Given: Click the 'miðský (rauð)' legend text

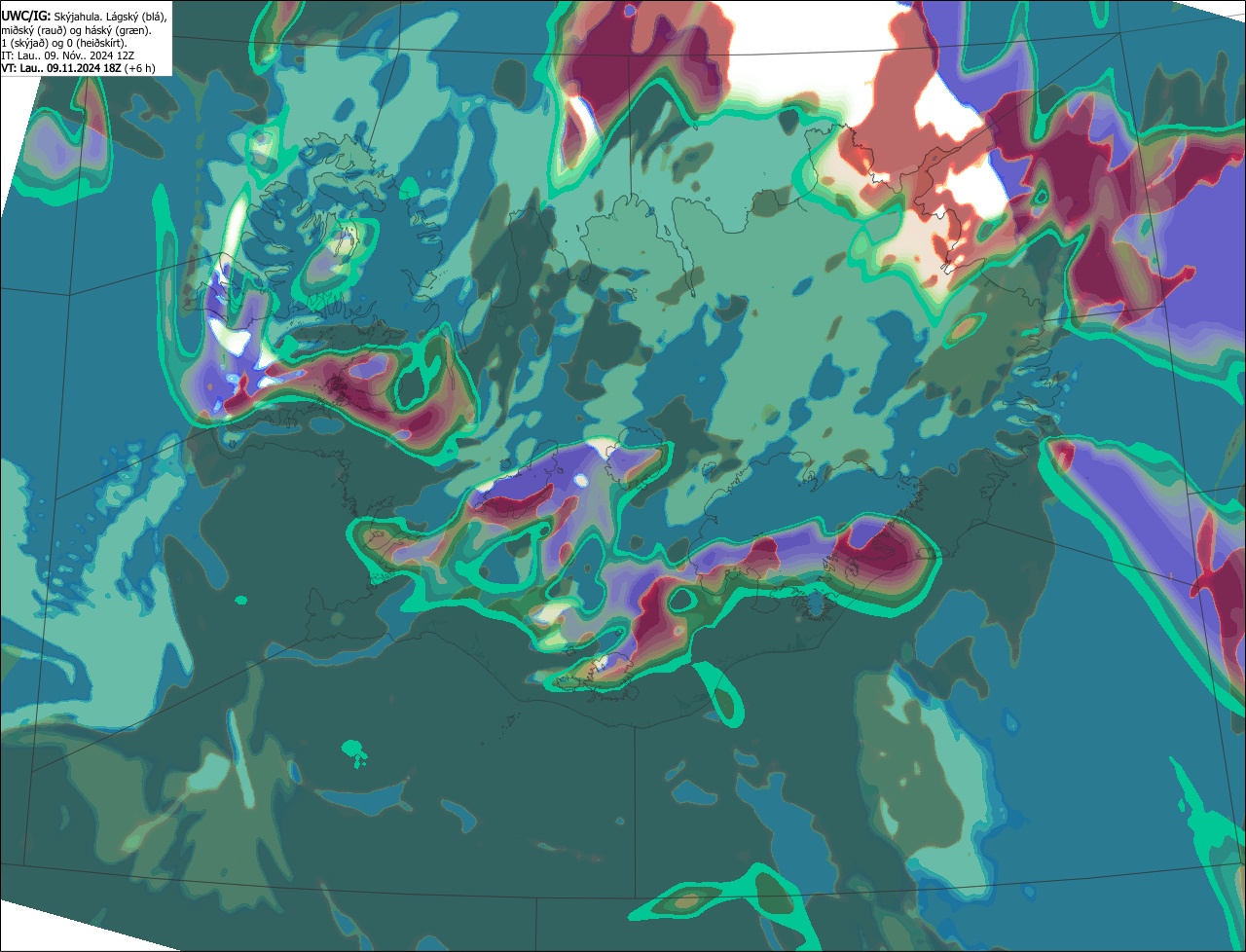Looking at the screenshot, I should point(32,30).
